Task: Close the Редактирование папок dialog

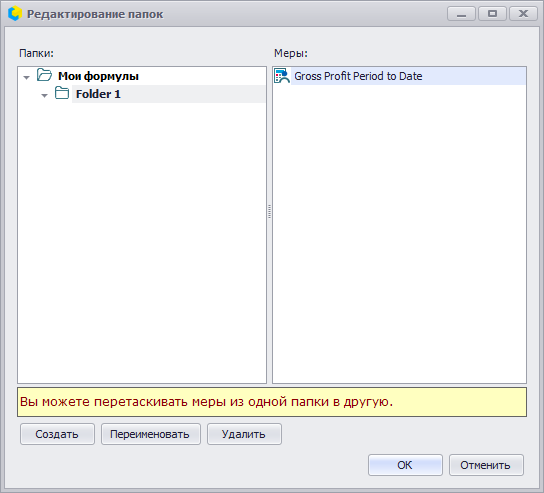Action: [x=523, y=14]
